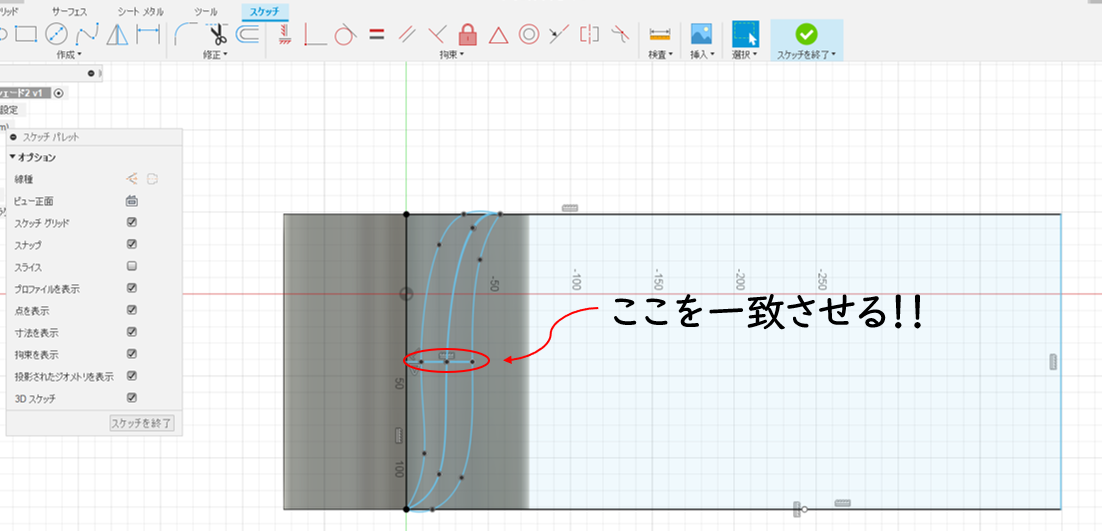Select the two-point rectangle tool
The height and width of the screenshot is (531, 1102).
pos(26,34)
